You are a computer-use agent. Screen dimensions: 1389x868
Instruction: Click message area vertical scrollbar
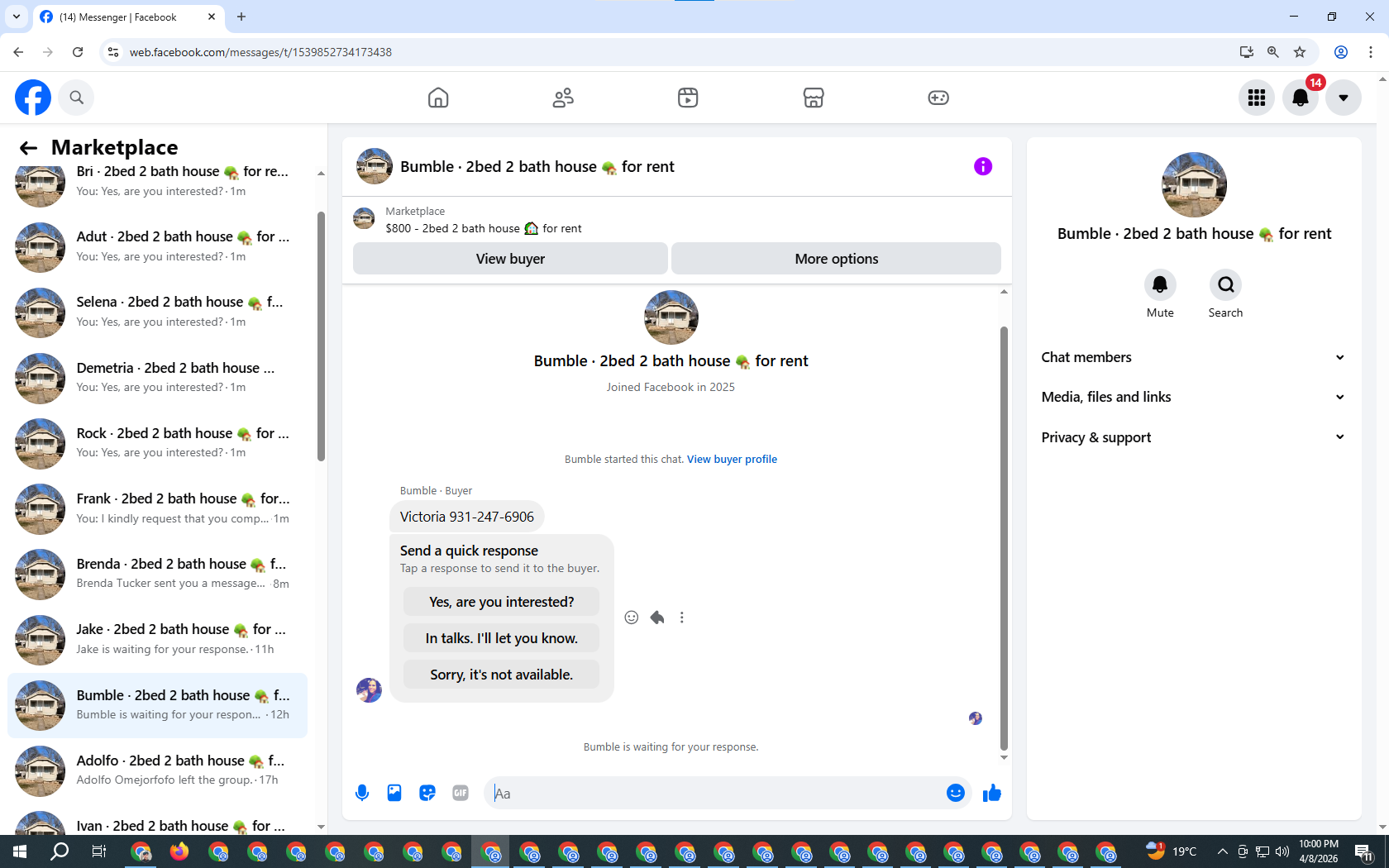[x=1004, y=537]
